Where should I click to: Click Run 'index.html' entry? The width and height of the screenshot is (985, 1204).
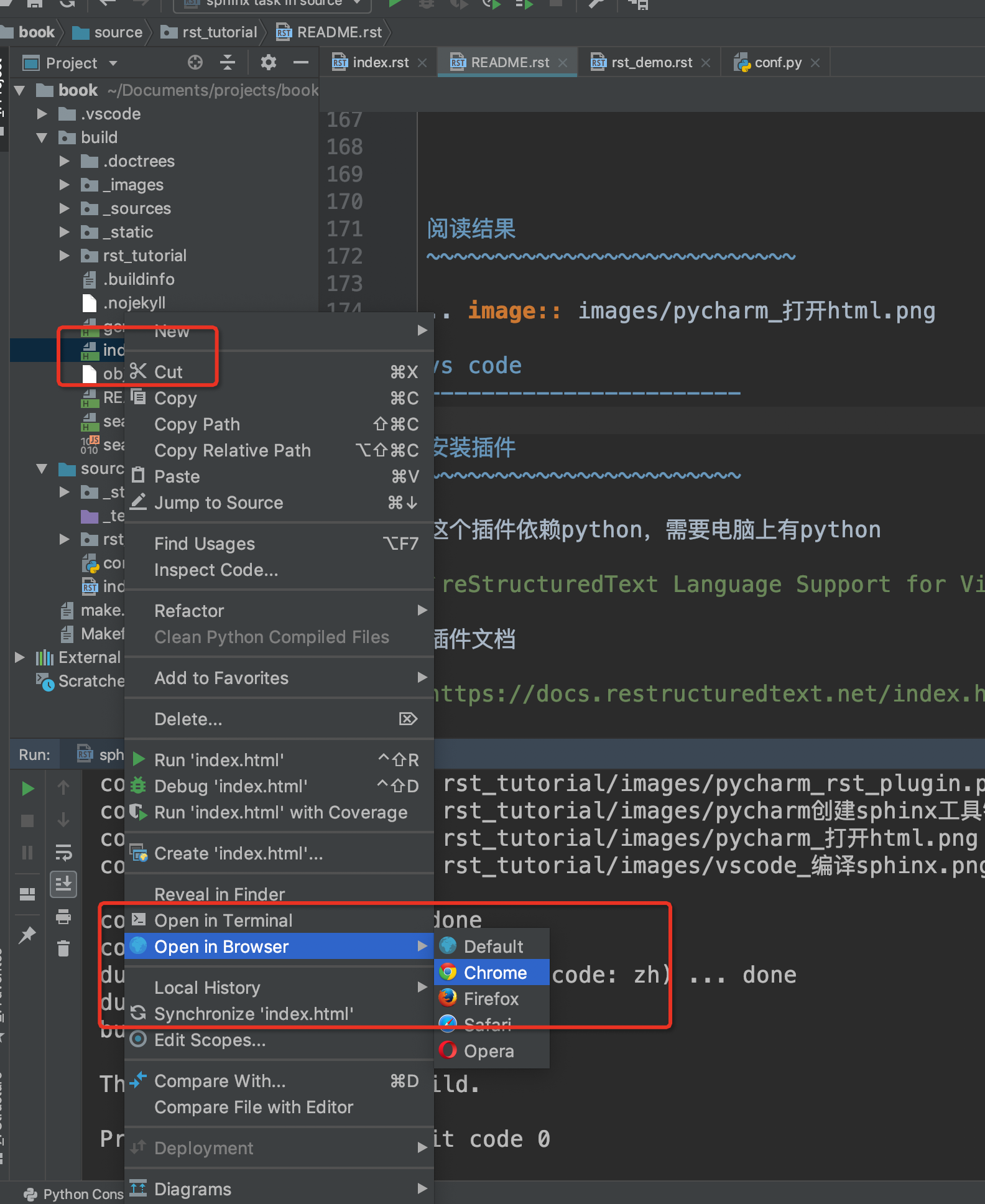(x=279, y=760)
